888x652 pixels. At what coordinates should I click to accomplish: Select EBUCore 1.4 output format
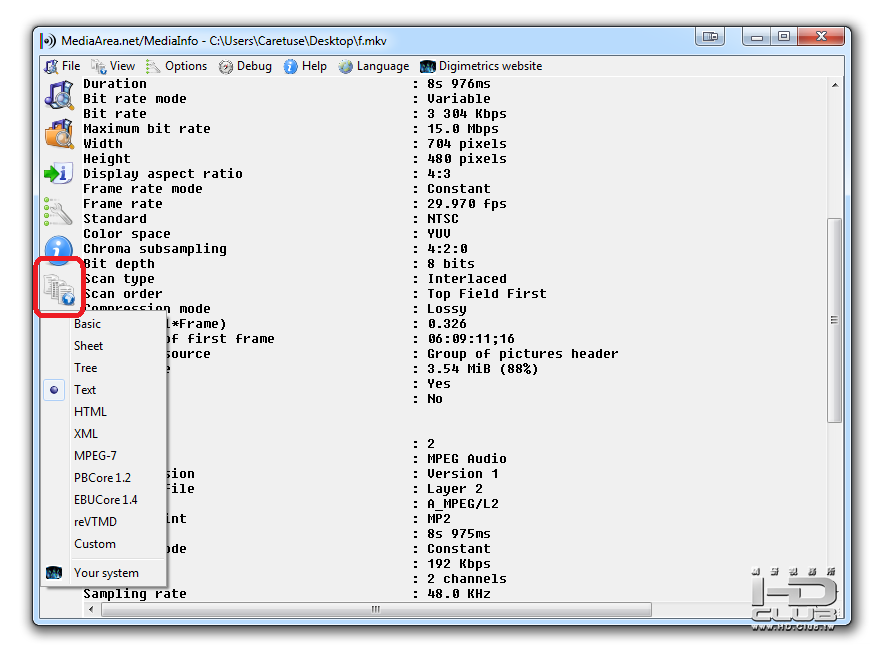105,500
